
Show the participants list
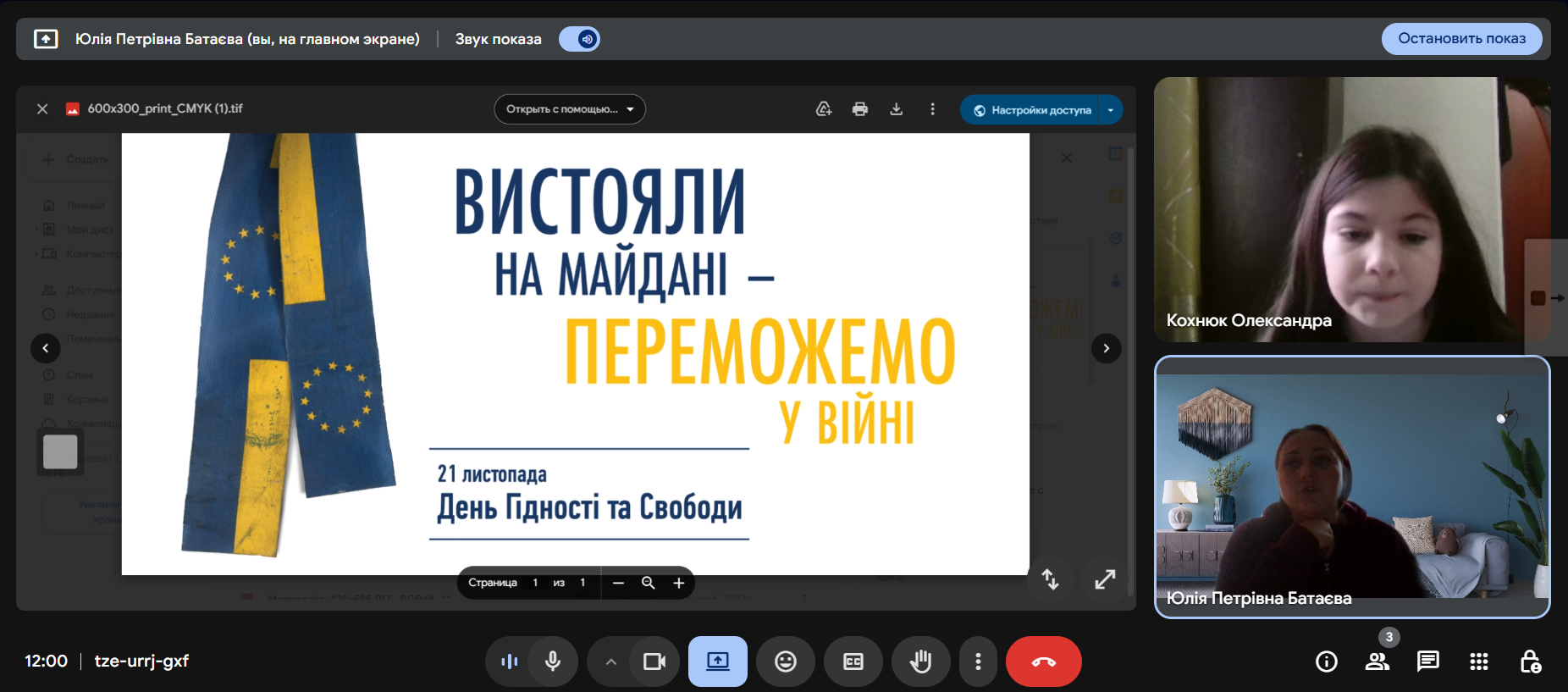pyautogui.click(x=1378, y=662)
